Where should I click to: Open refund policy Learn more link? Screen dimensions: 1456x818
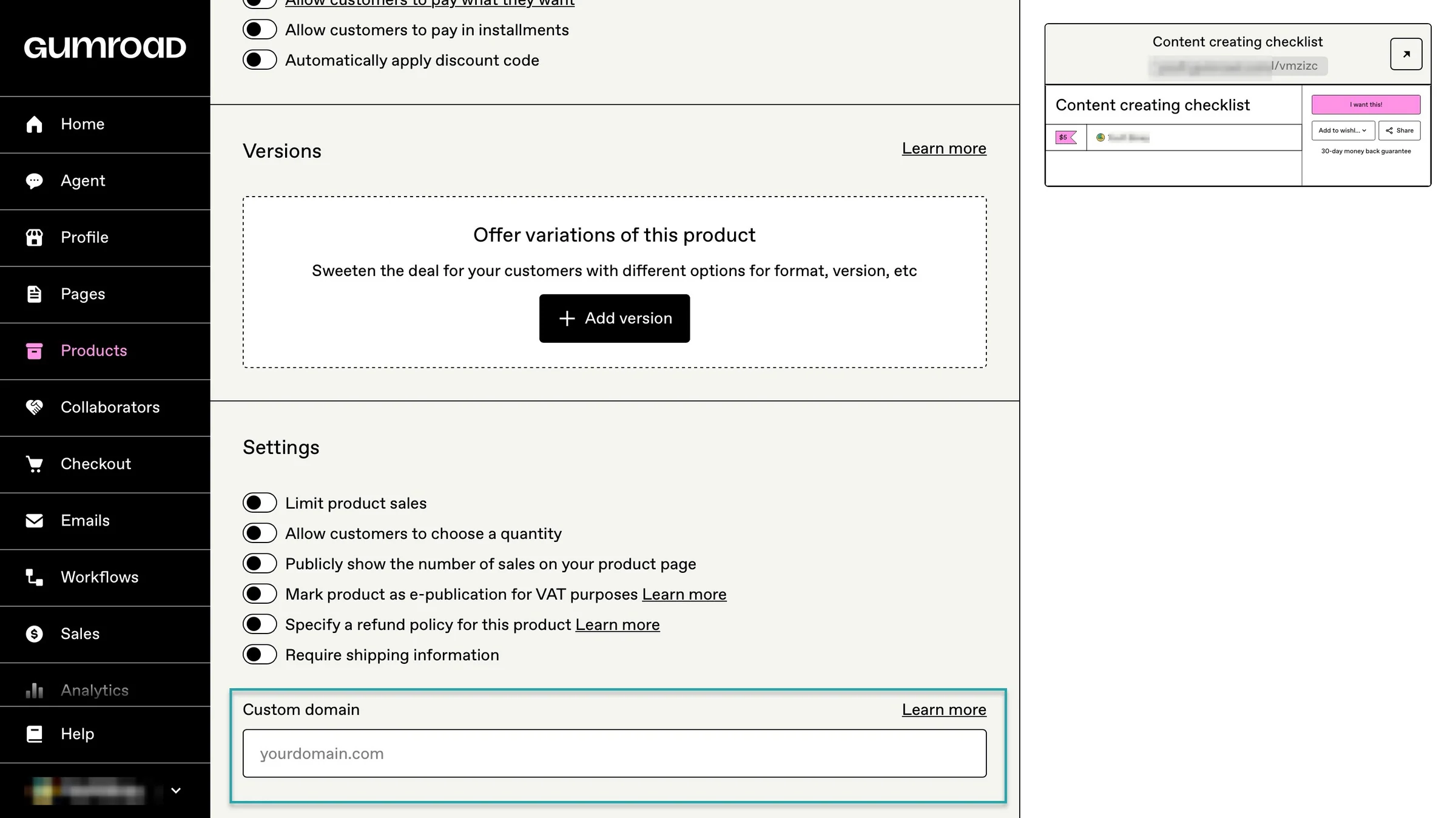(x=618, y=625)
